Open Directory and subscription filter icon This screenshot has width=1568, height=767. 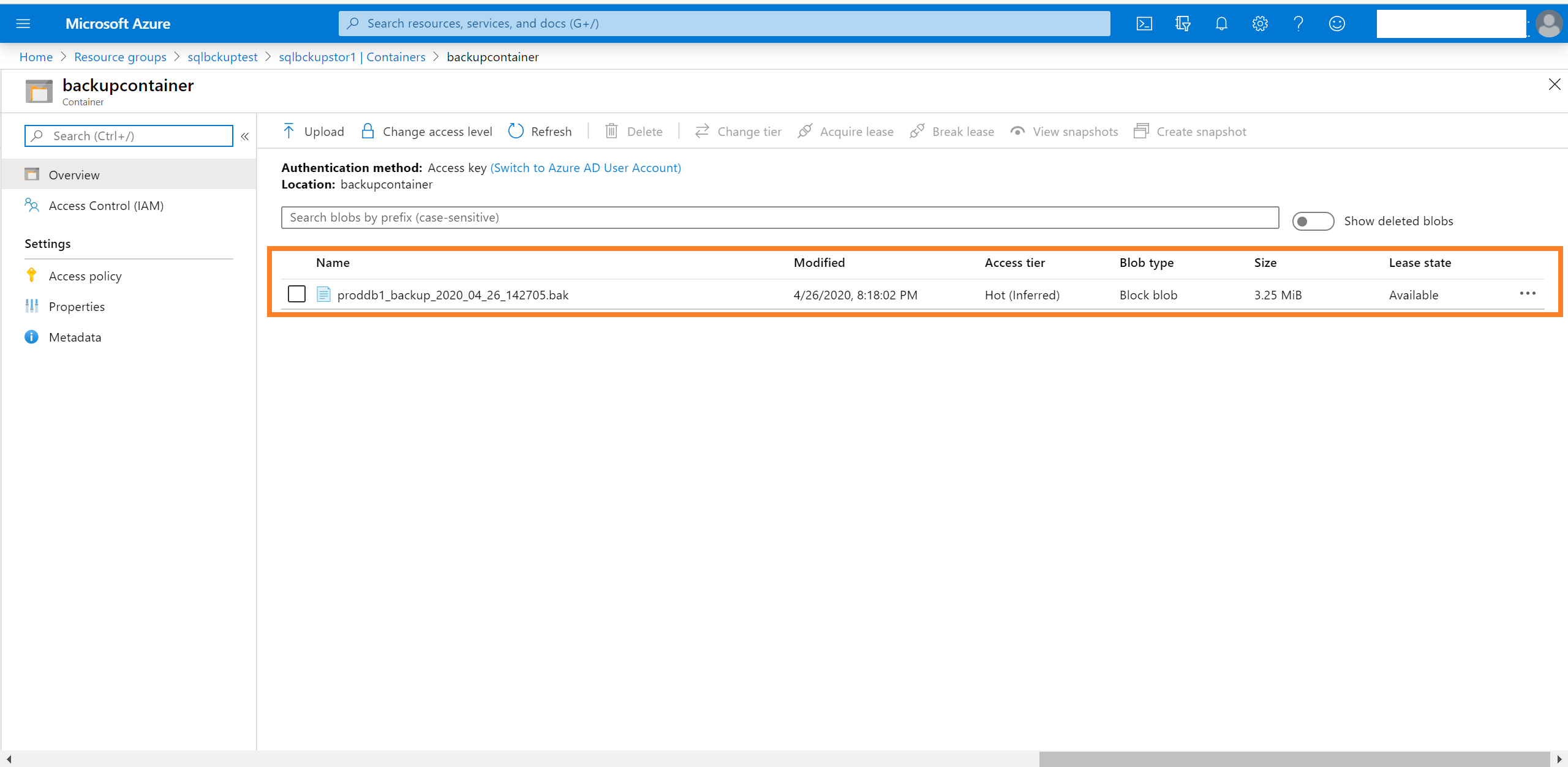coord(1183,24)
